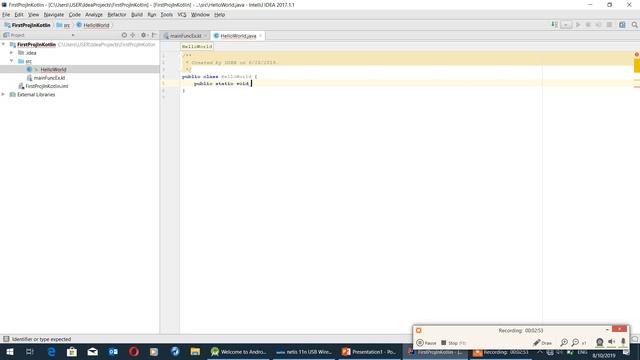Image resolution: width=640 pixels, height=360 pixels.
Task: Open Microsoft Edge from taskbar
Action: click(x=51, y=351)
